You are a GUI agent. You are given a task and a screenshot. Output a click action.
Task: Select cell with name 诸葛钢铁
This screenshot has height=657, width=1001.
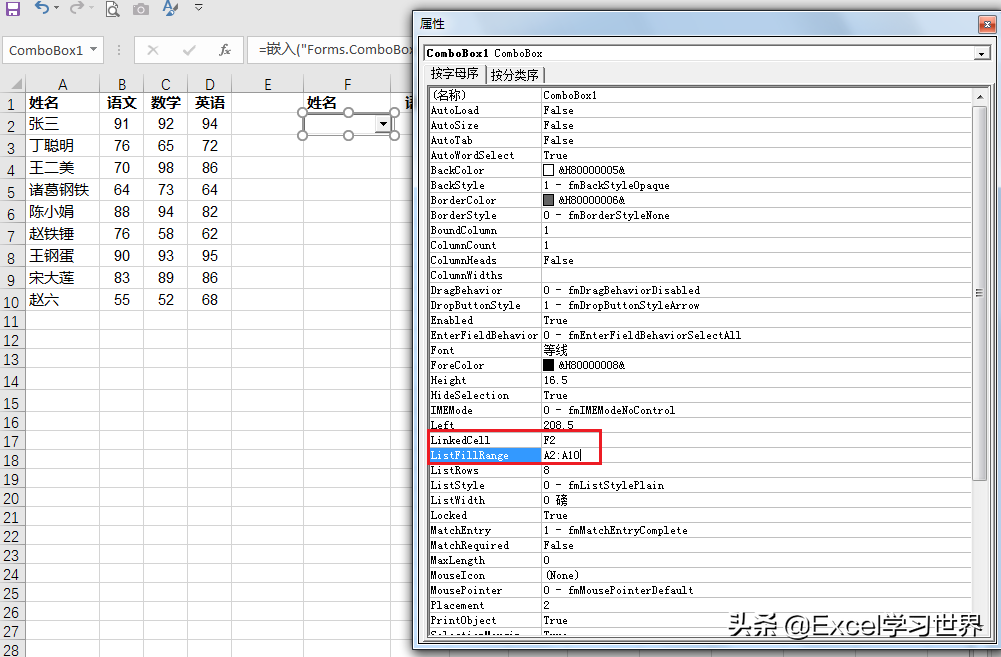62,190
